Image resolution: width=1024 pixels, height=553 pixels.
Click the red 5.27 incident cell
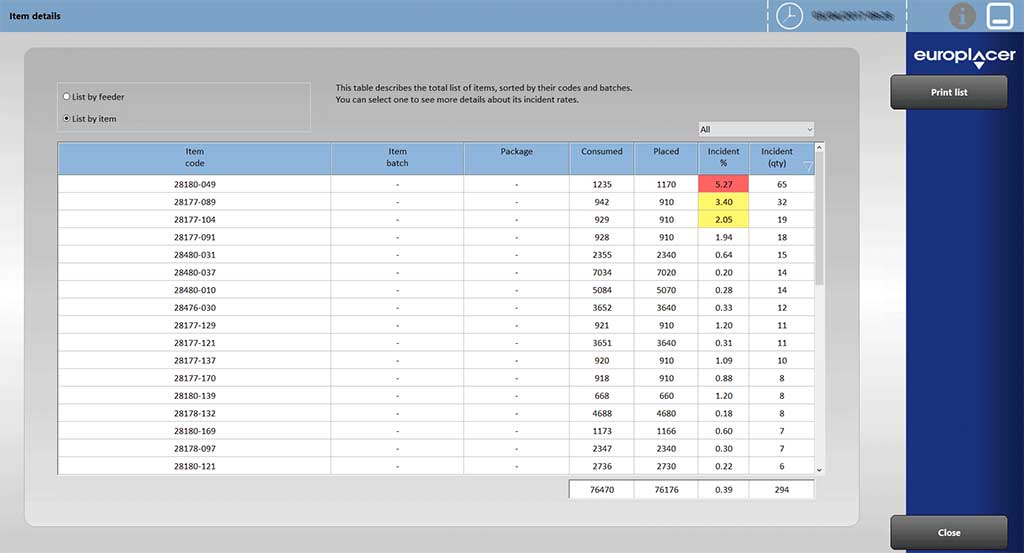point(723,185)
